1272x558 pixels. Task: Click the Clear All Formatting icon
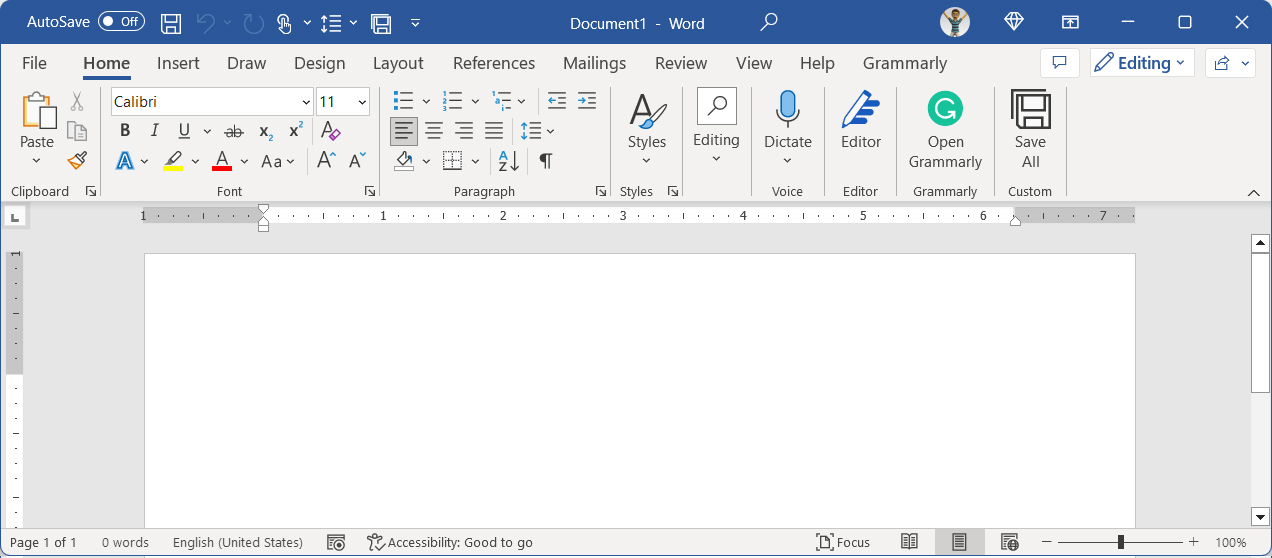[331, 131]
